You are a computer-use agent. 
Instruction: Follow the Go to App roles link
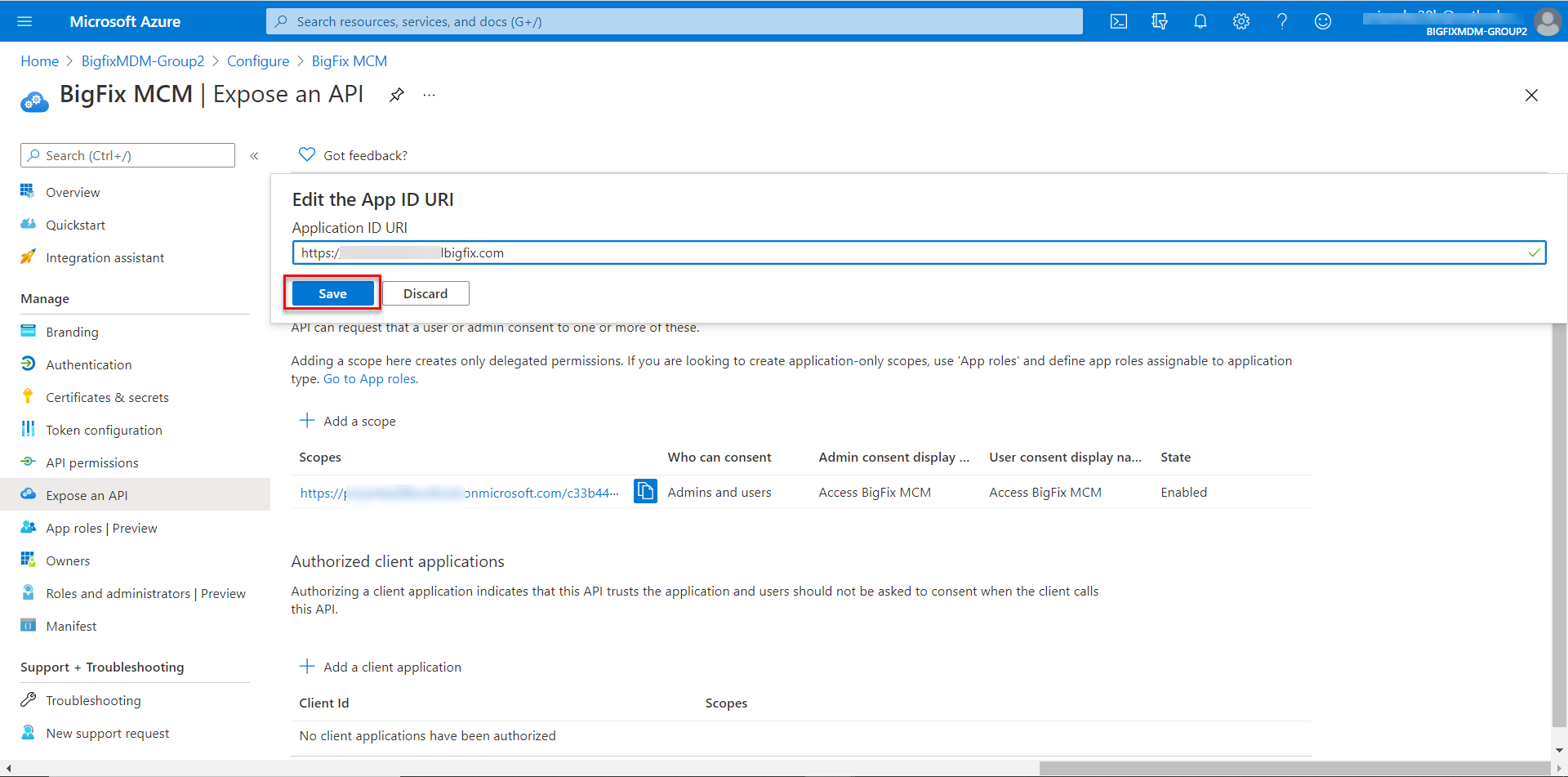[371, 379]
